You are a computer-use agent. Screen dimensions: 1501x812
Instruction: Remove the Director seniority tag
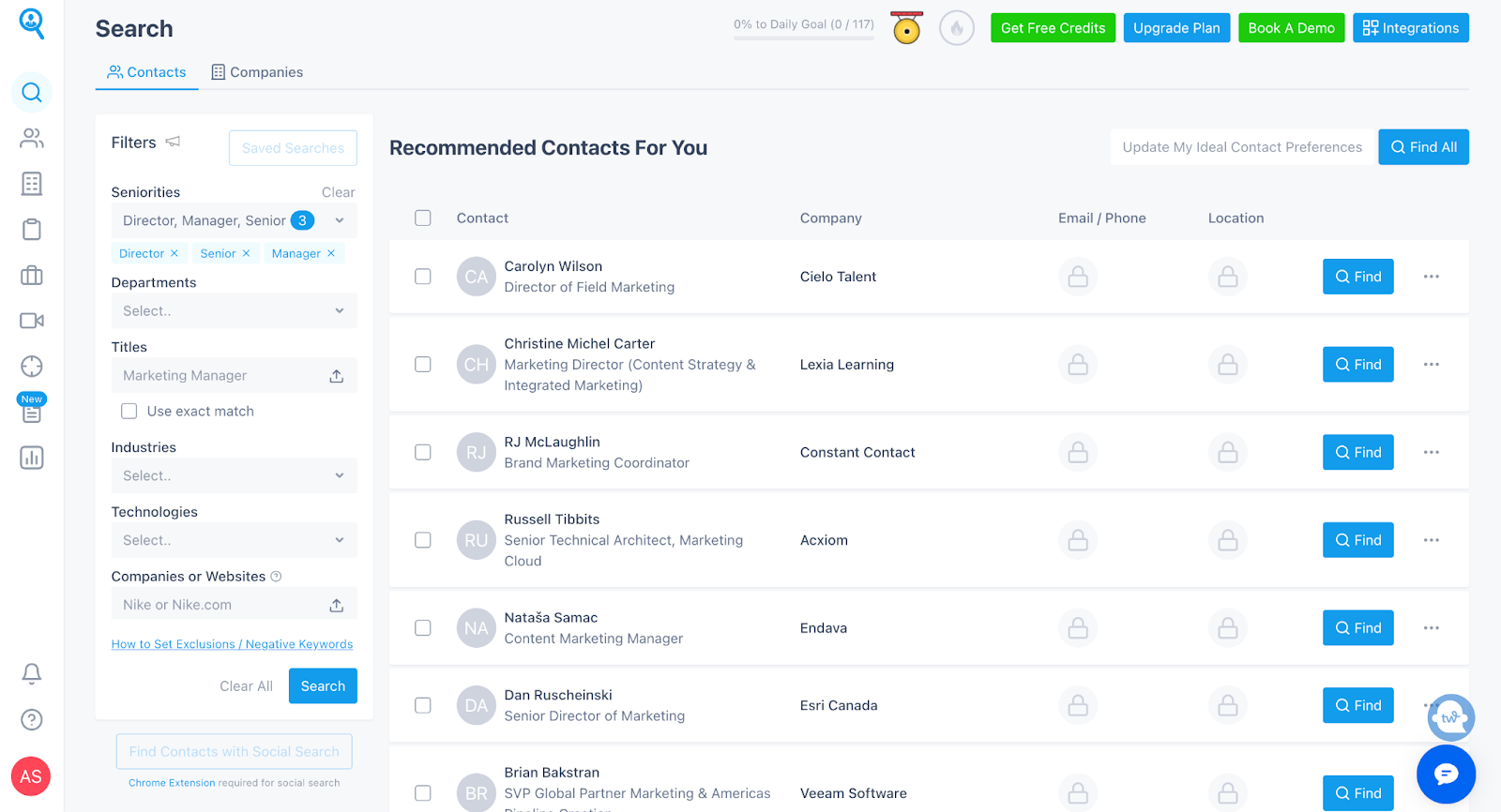point(174,253)
